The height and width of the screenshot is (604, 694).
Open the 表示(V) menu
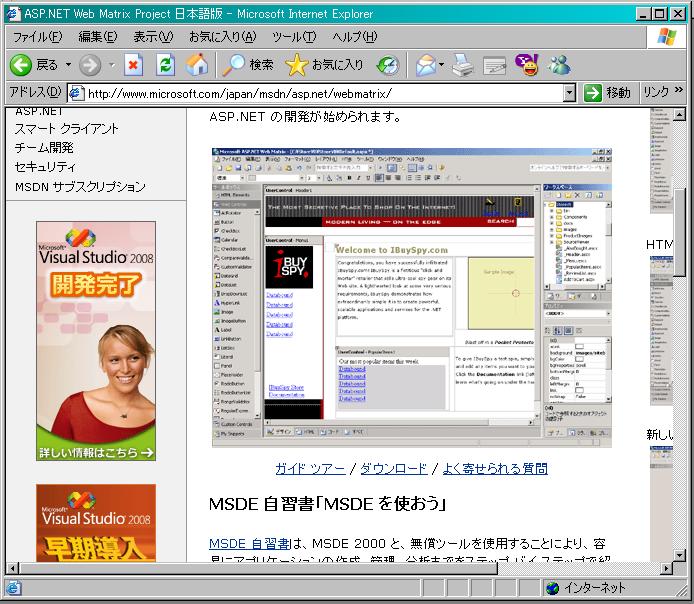[x=153, y=37]
